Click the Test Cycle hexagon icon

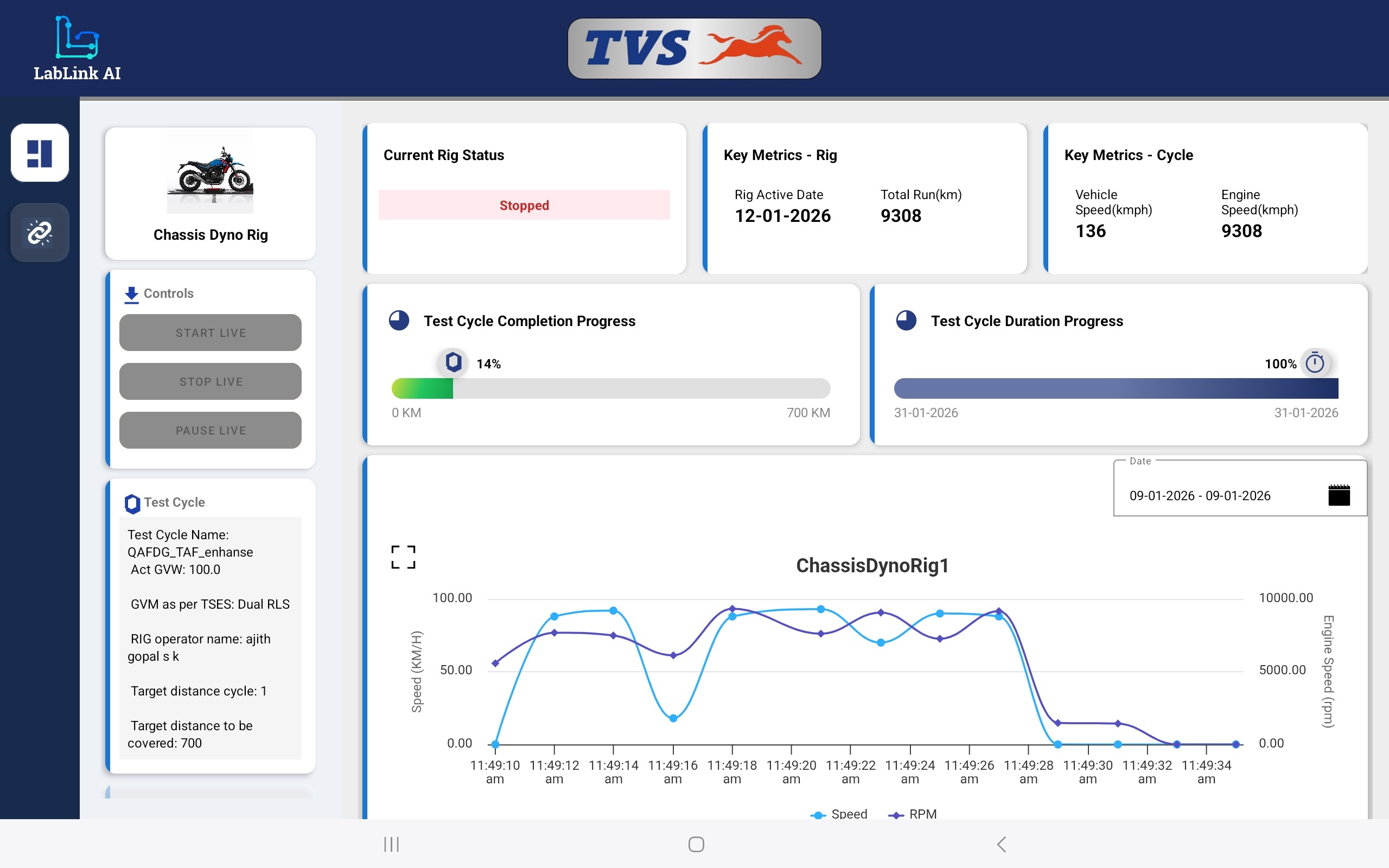click(132, 503)
